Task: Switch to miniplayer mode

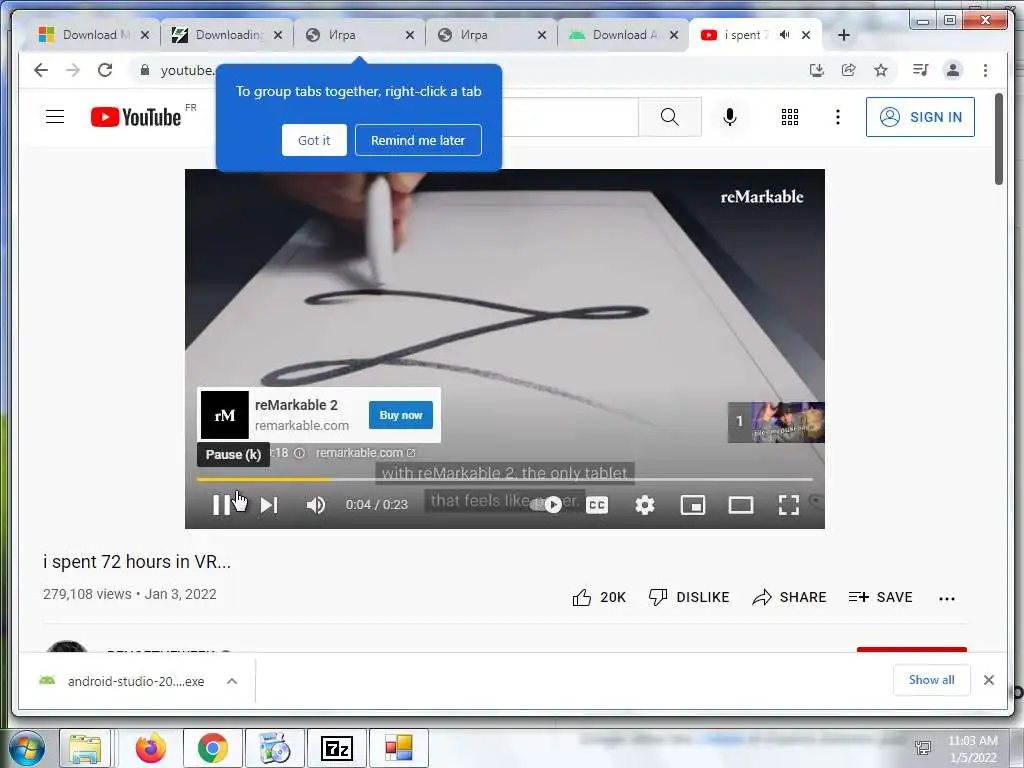Action: 693,505
